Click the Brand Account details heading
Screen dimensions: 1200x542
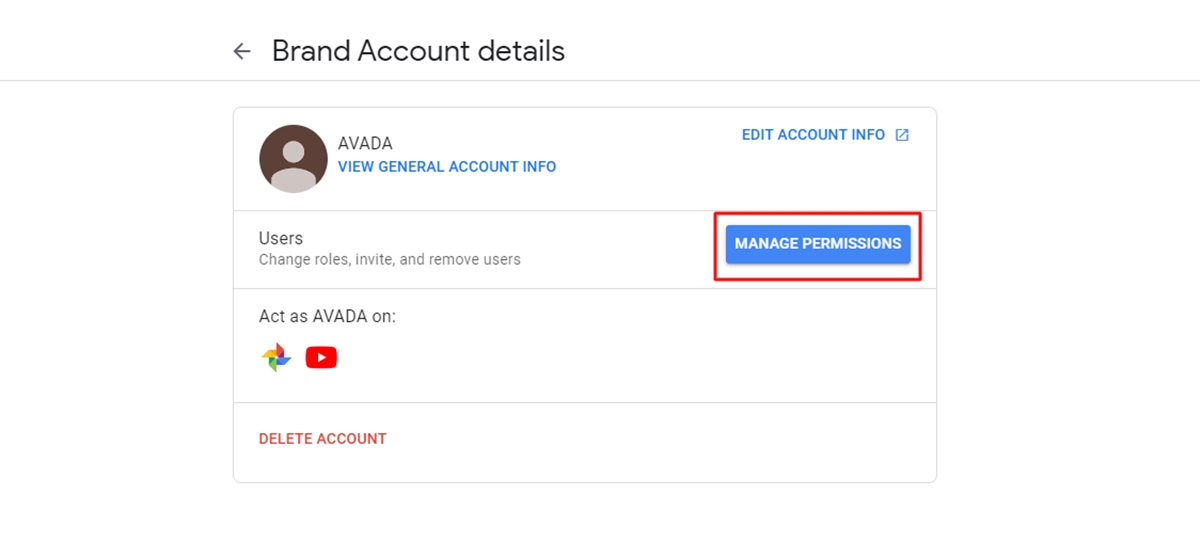pos(418,51)
